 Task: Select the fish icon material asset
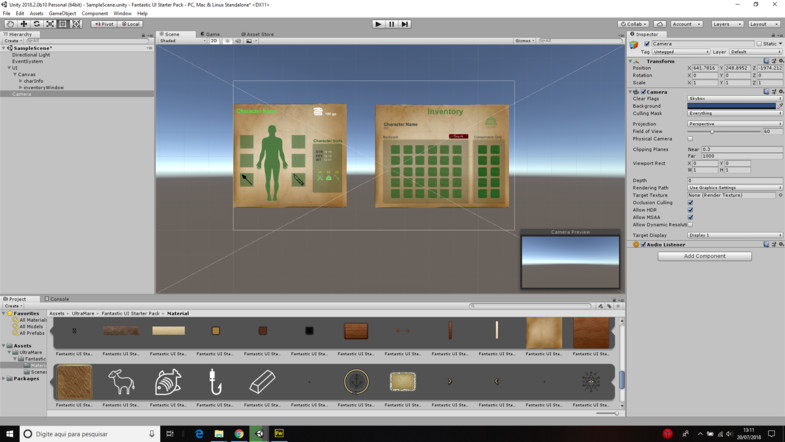(x=168, y=381)
